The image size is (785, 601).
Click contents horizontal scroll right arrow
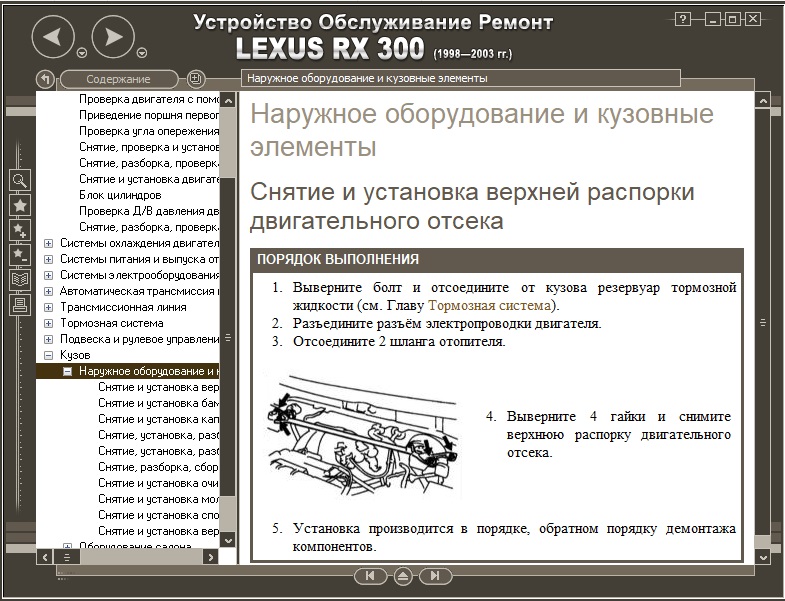[211, 557]
